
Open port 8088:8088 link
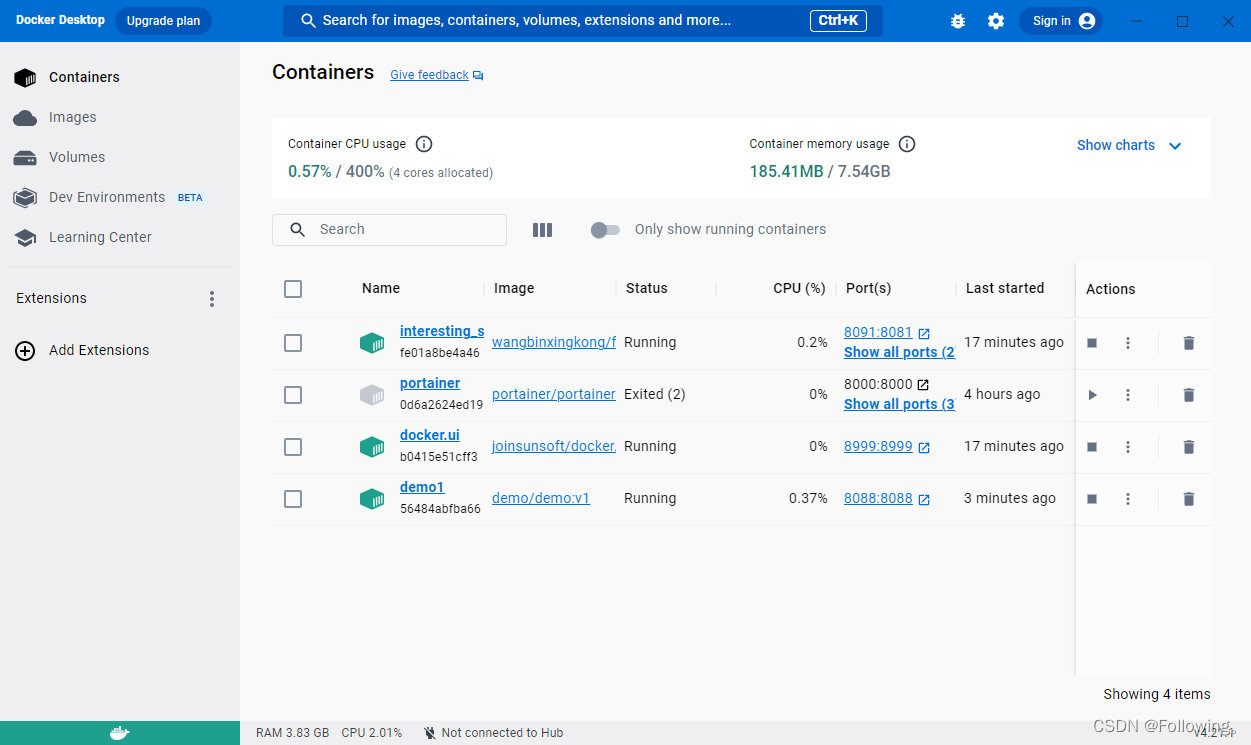pos(878,499)
